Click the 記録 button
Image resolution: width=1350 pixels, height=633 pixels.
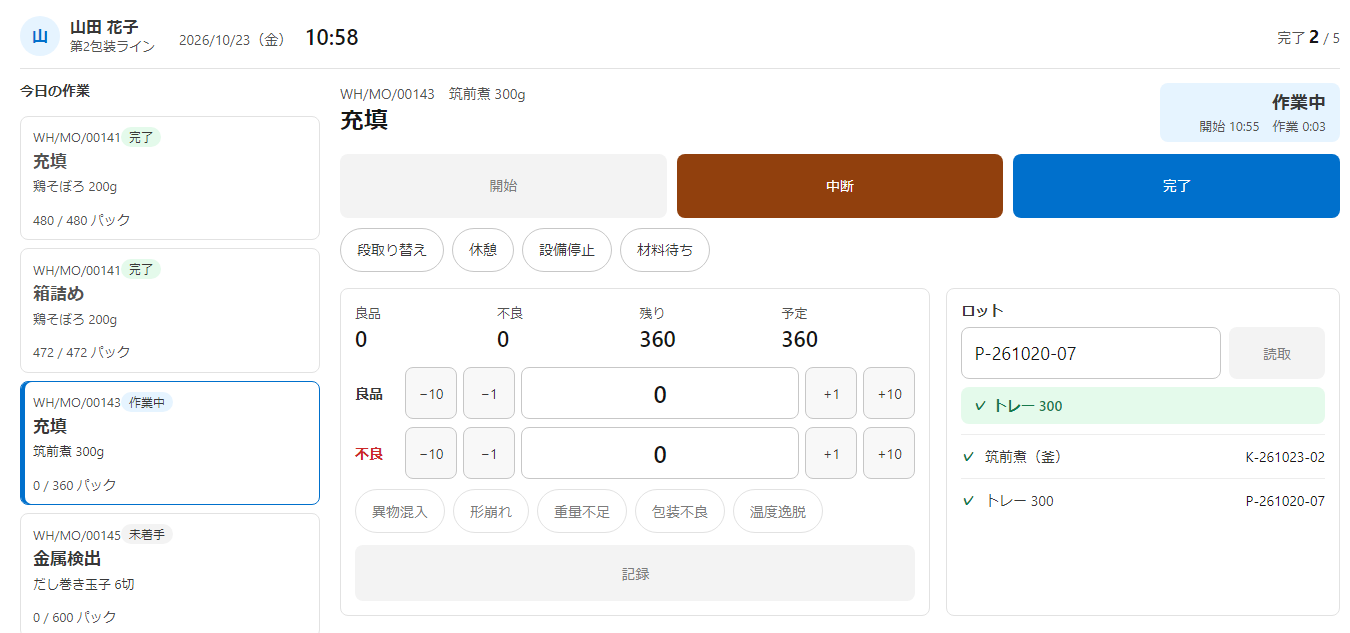(635, 574)
